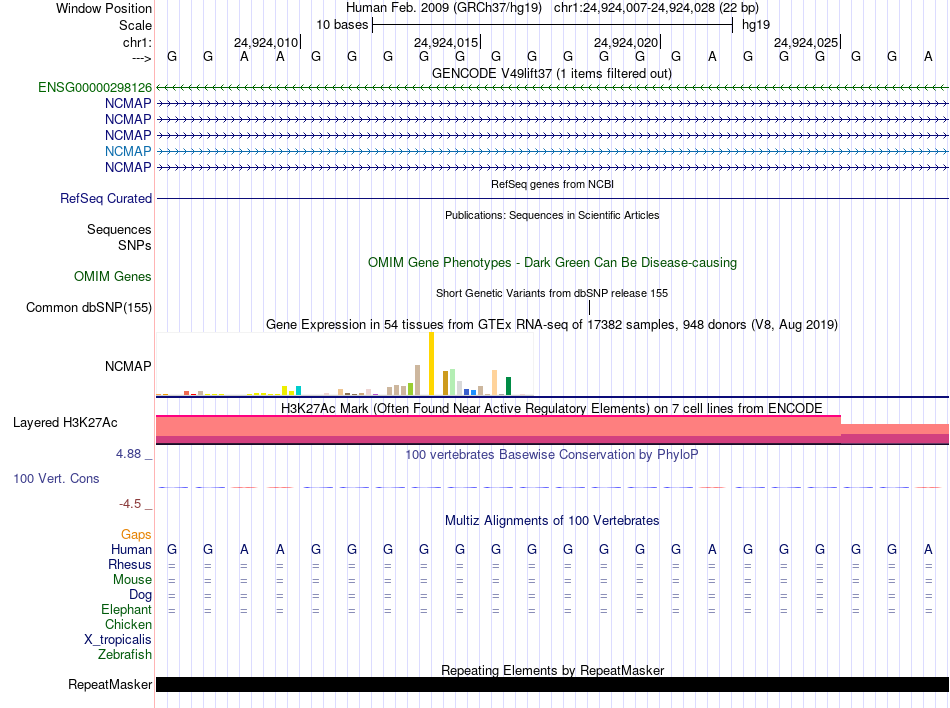Click the ENSG00000298126 gene label
The image size is (950, 708).
coord(95,88)
